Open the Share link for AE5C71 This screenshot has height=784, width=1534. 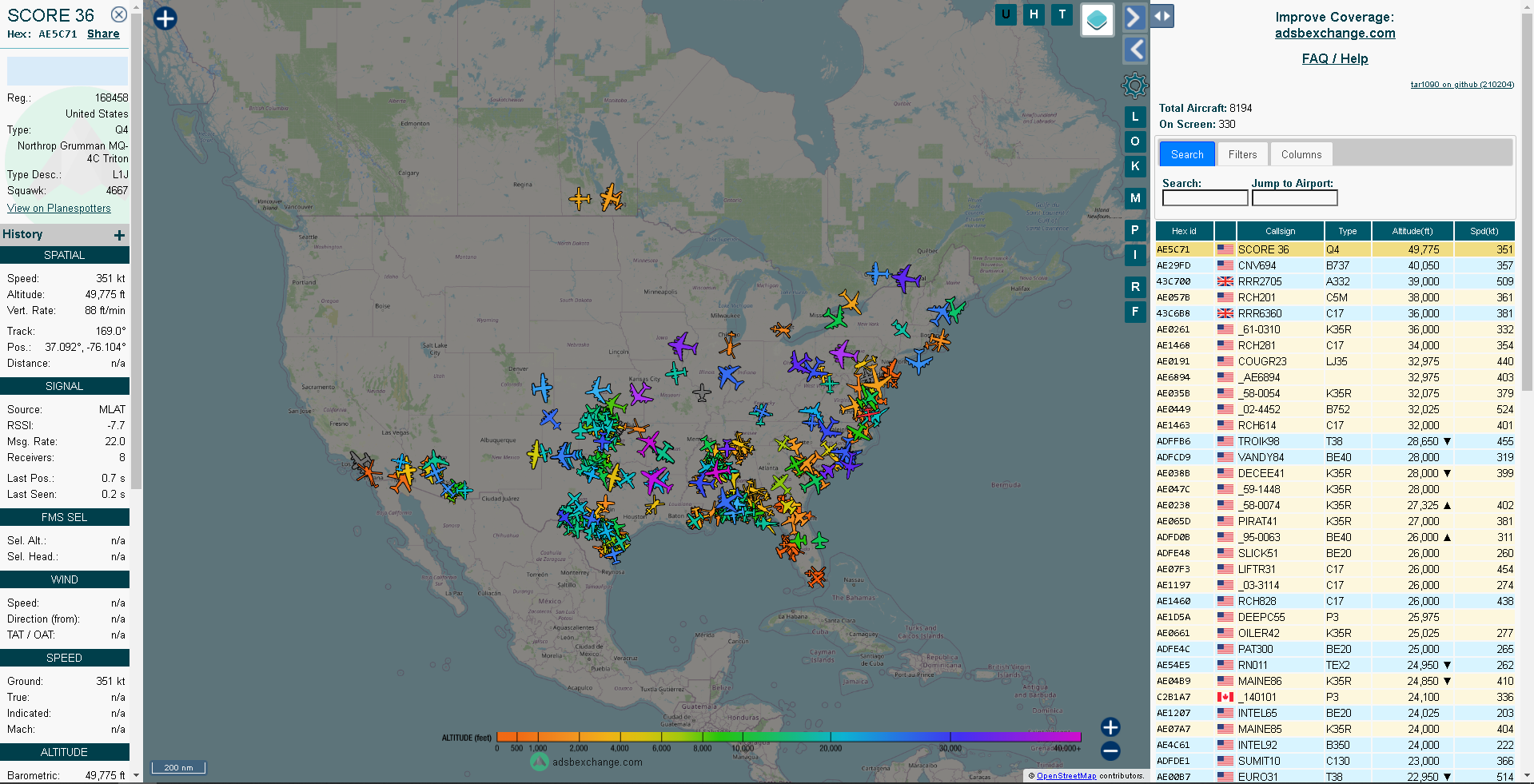pyautogui.click(x=103, y=34)
